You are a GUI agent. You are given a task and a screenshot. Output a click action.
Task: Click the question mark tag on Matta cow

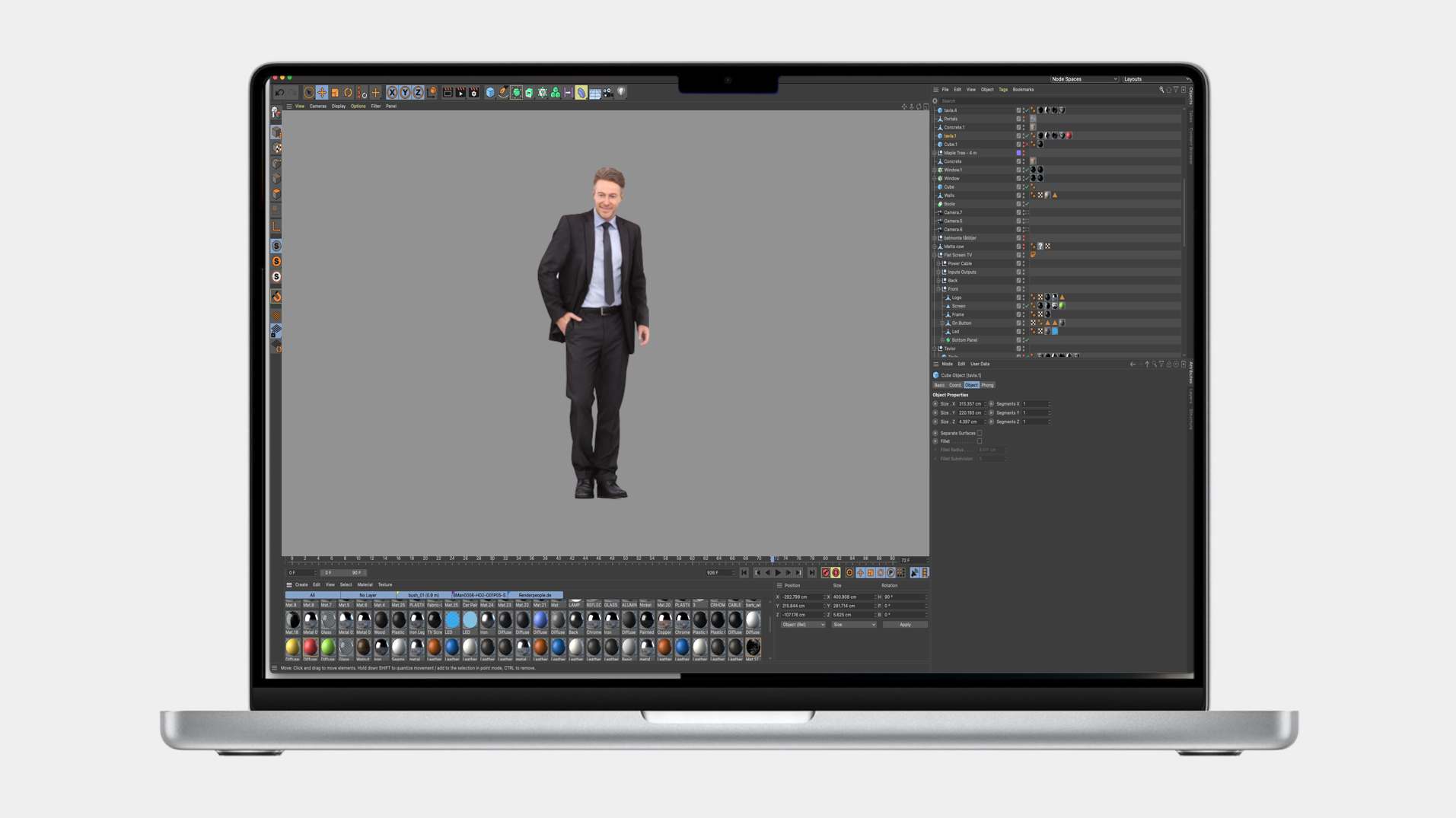tap(1040, 247)
